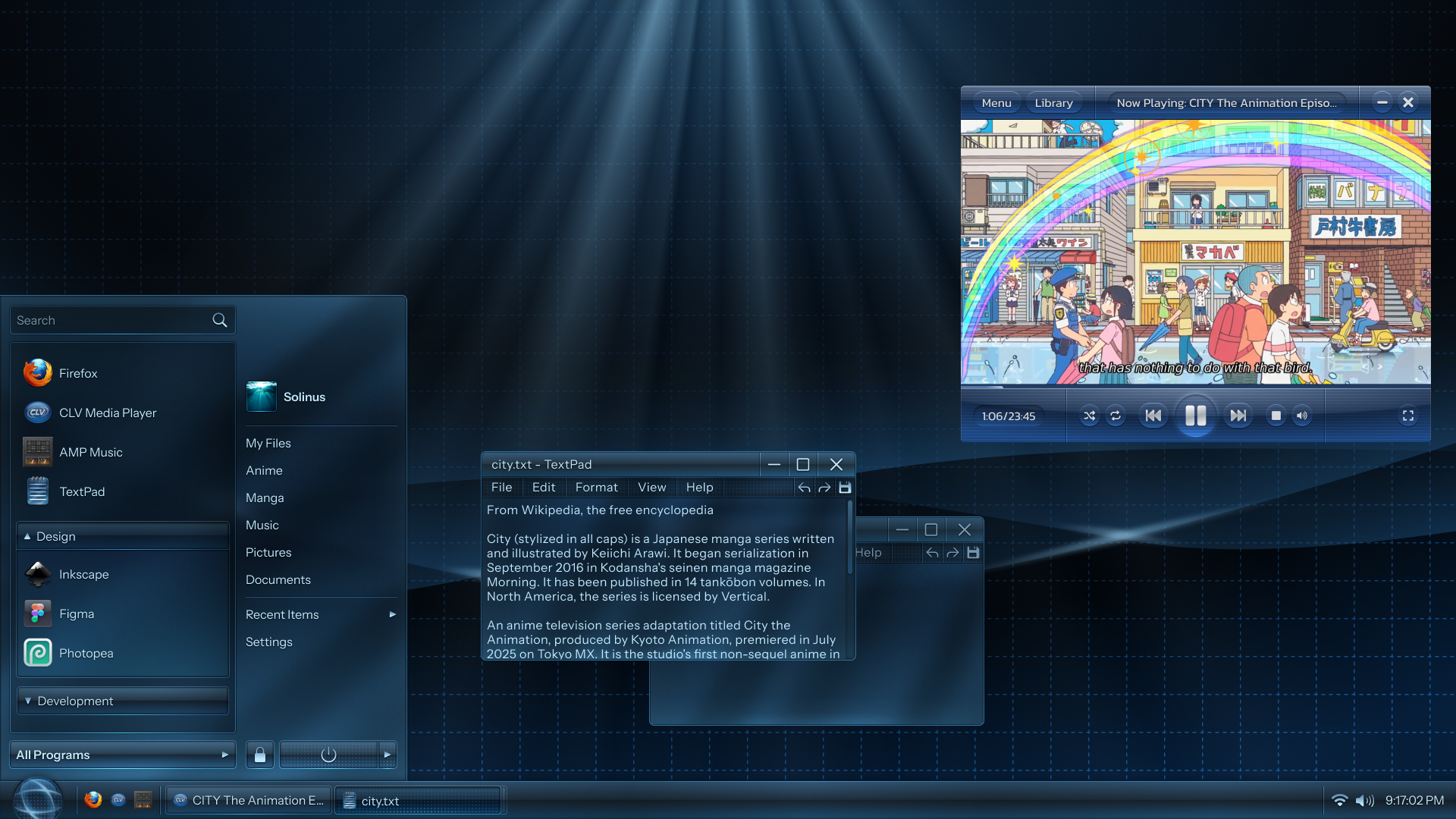Open the Library tab in media player
Image resolution: width=1456 pixels, height=819 pixels.
[1053, 103]
